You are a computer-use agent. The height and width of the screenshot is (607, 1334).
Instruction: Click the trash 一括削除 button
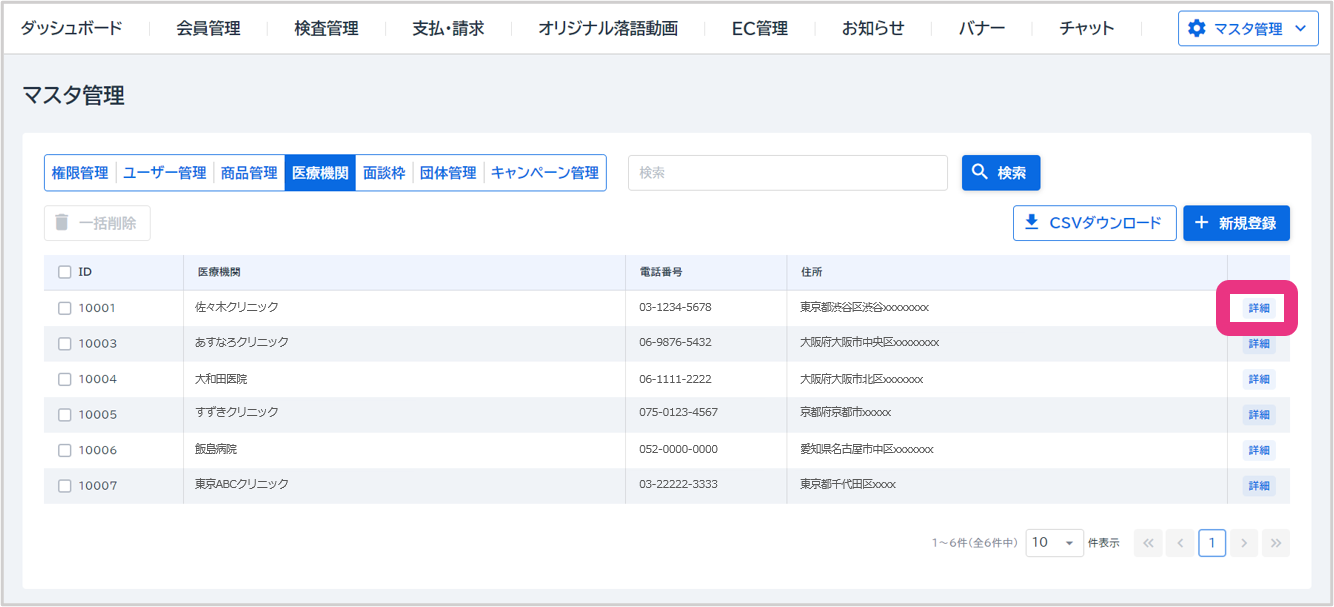point(97,223)
